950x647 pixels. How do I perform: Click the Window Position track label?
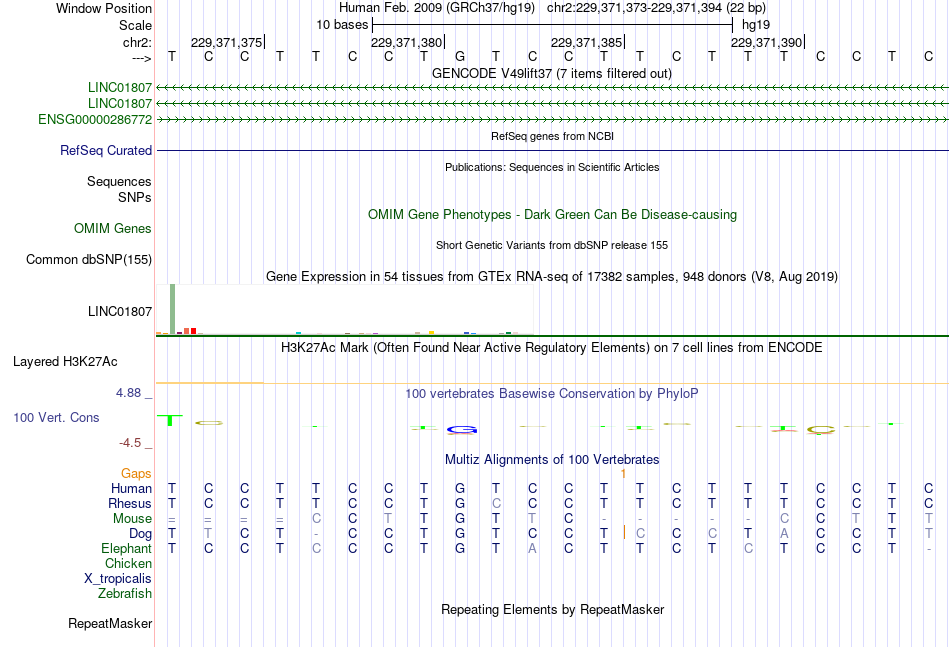pos(104,8)
